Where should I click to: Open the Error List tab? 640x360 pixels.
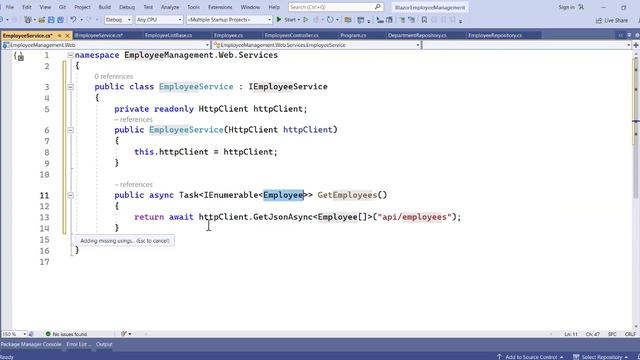click(78, 344)
